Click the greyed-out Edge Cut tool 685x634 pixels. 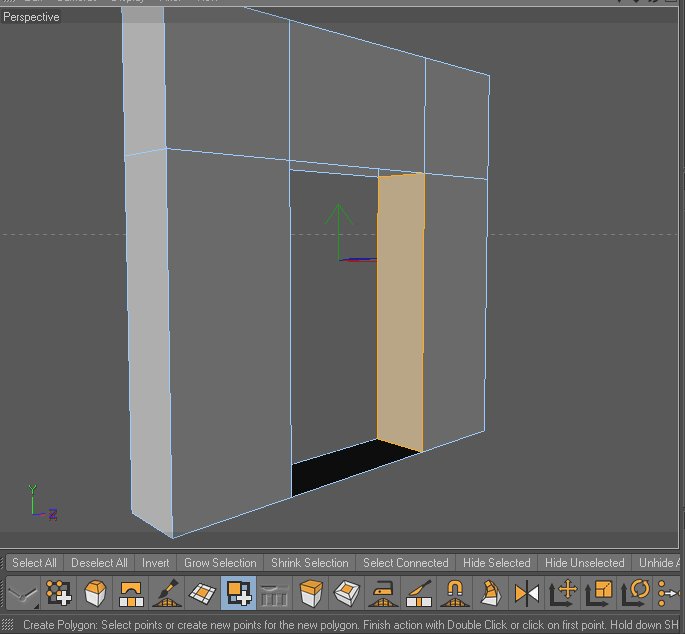274,593
